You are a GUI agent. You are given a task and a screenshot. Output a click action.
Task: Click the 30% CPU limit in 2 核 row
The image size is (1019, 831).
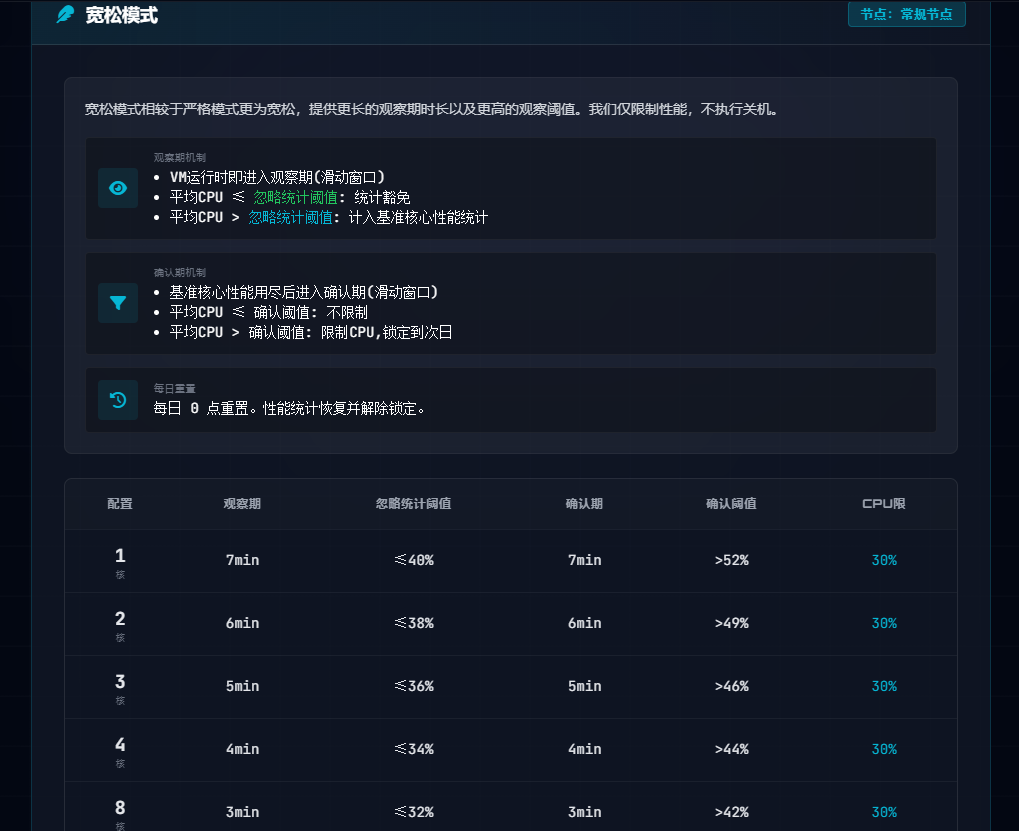[x=883, y=623]
